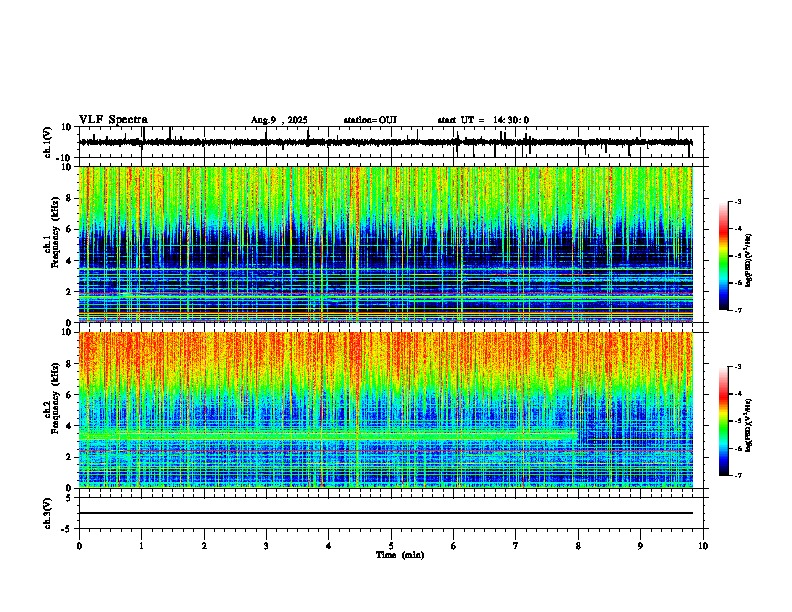Click the date text "Aug.9 , 2025"
792x612 pixels.
279,120
